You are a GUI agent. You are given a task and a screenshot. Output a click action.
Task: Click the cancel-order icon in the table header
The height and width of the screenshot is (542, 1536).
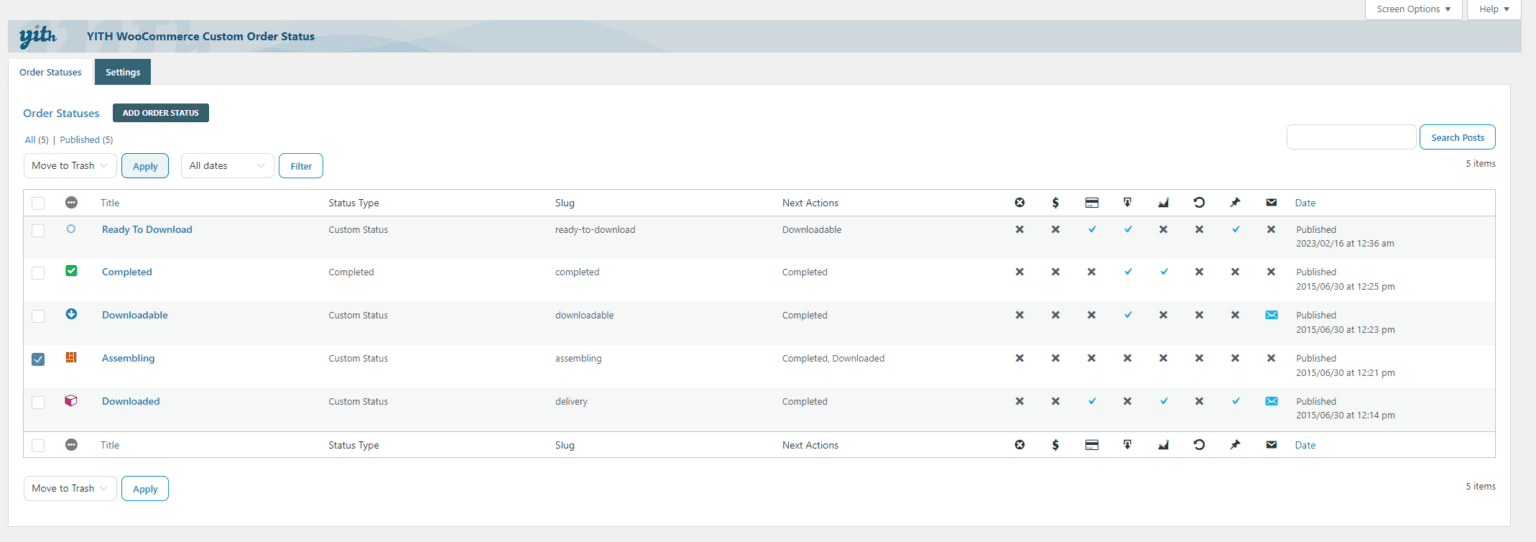(x=1019, y=203)
